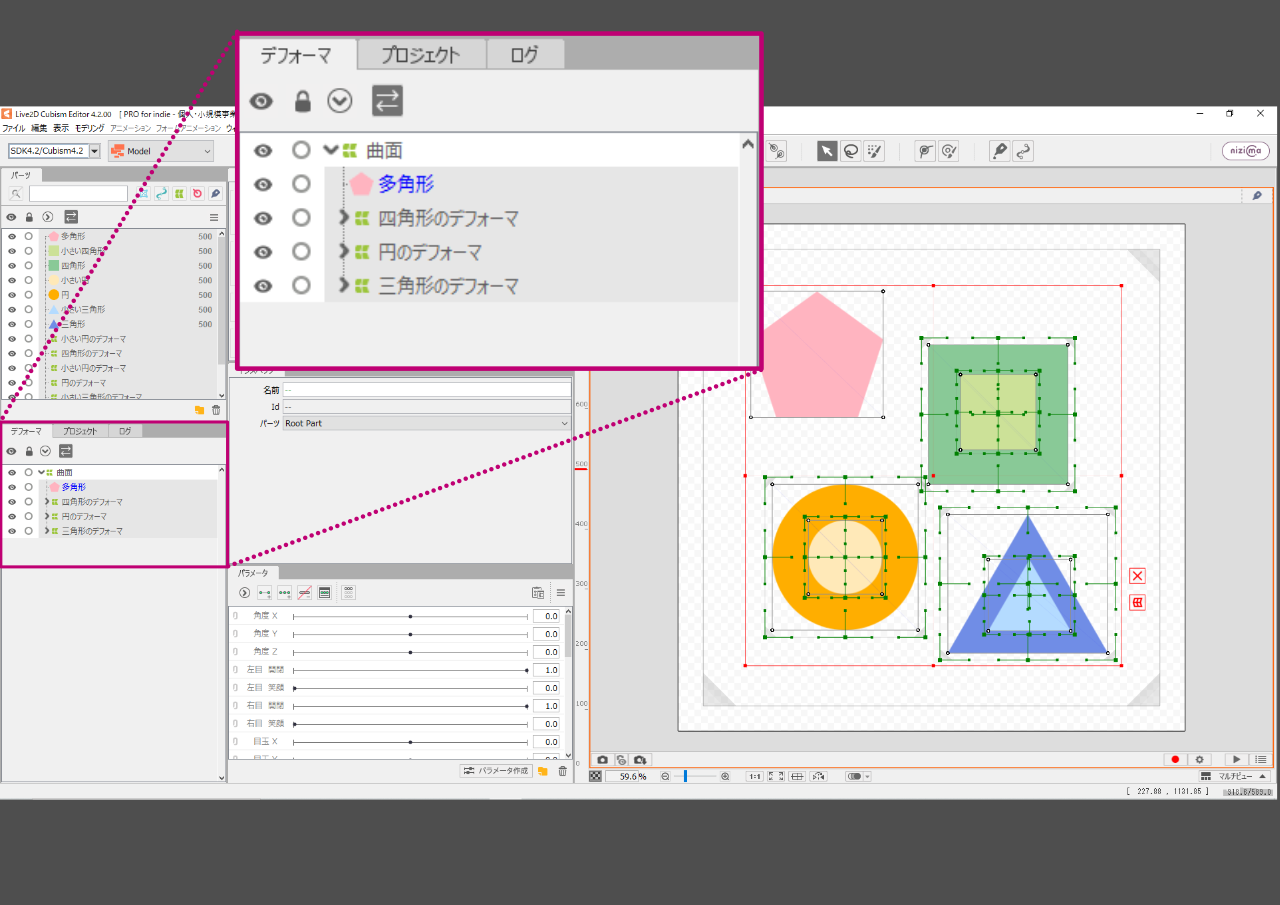The width and height of the screenshot is (1280, 905).
Task: Toggle all visibility eye in Parts palette header
Action: (11, 217)
